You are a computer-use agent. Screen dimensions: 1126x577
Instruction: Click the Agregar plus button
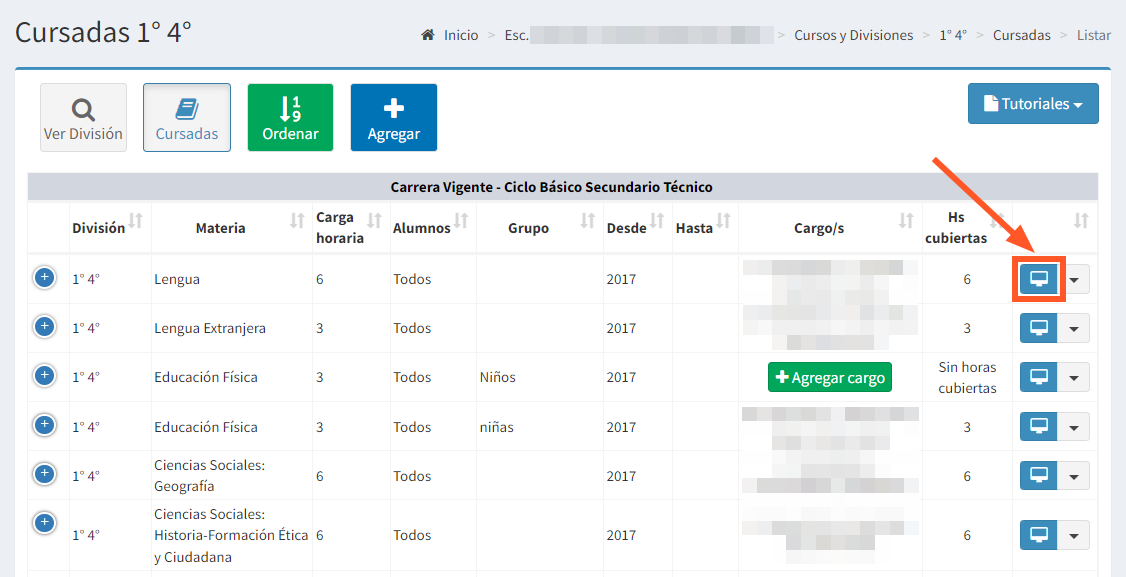point(393,118)
